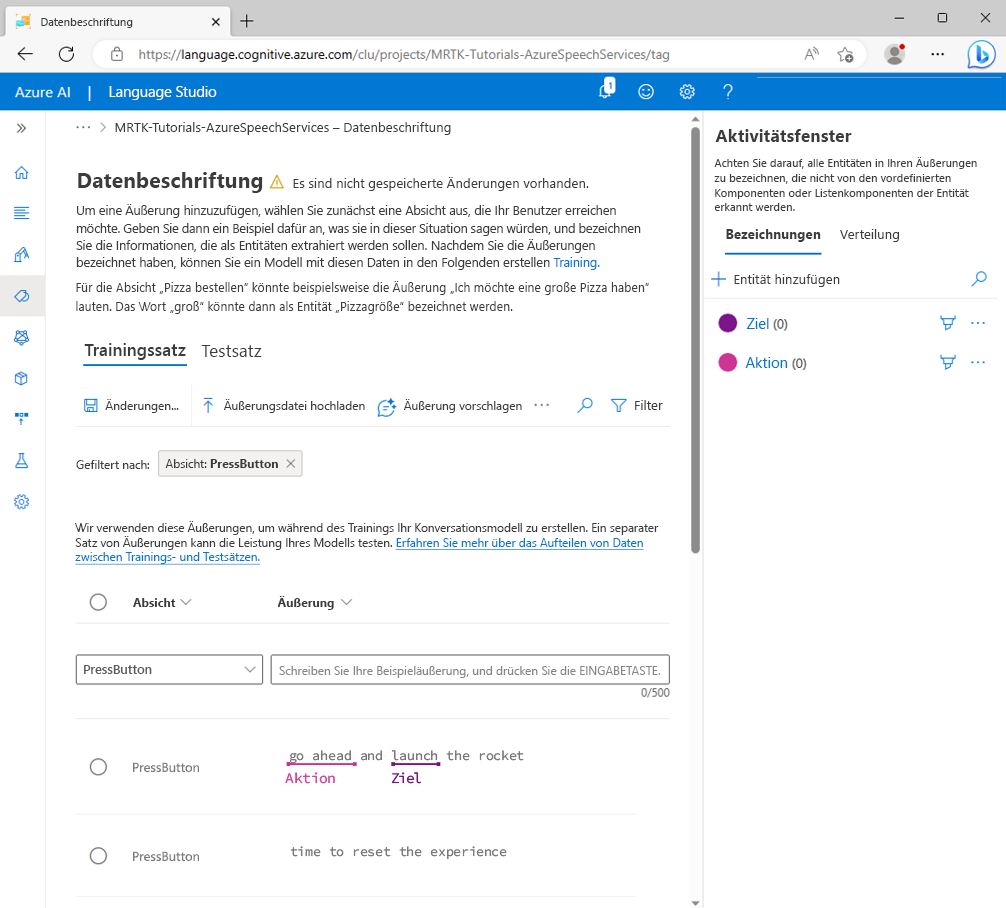Click the Aktion label under 'go ahead'

point(310,778)
